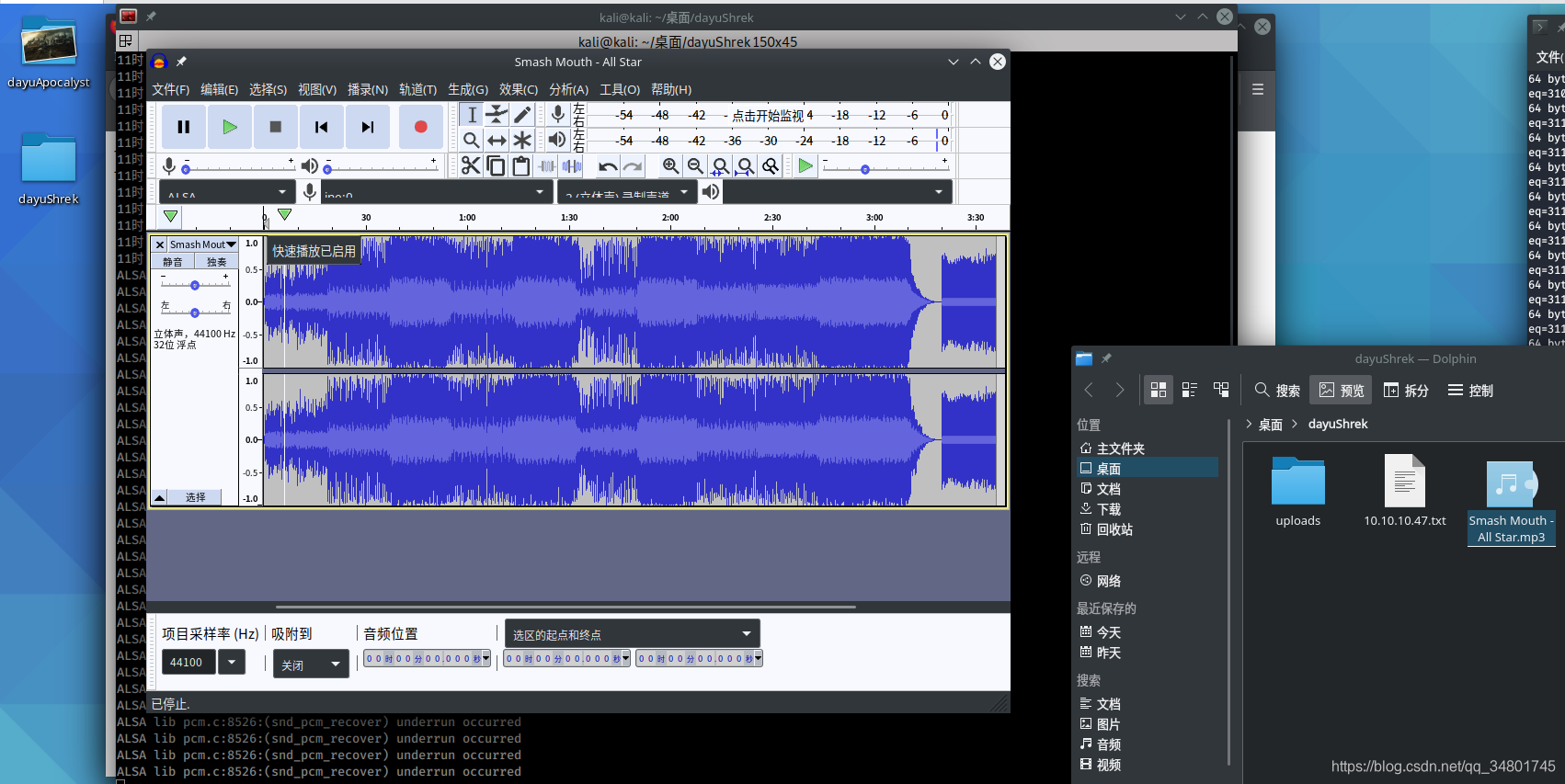Adjust the playback volume slider
Screen dimensions: 1565x784
tap(380, 166)
